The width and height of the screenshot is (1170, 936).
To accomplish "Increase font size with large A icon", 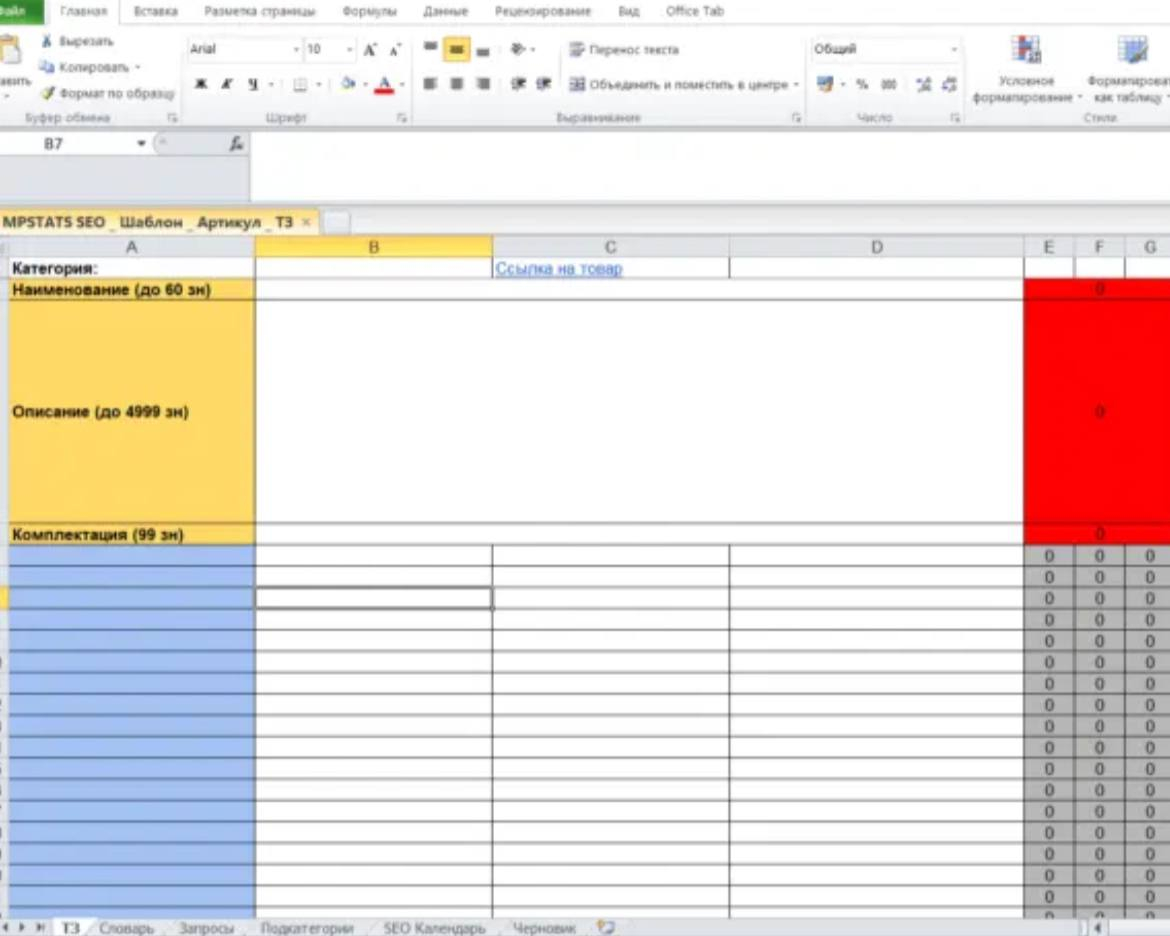I will coord(369,50).
